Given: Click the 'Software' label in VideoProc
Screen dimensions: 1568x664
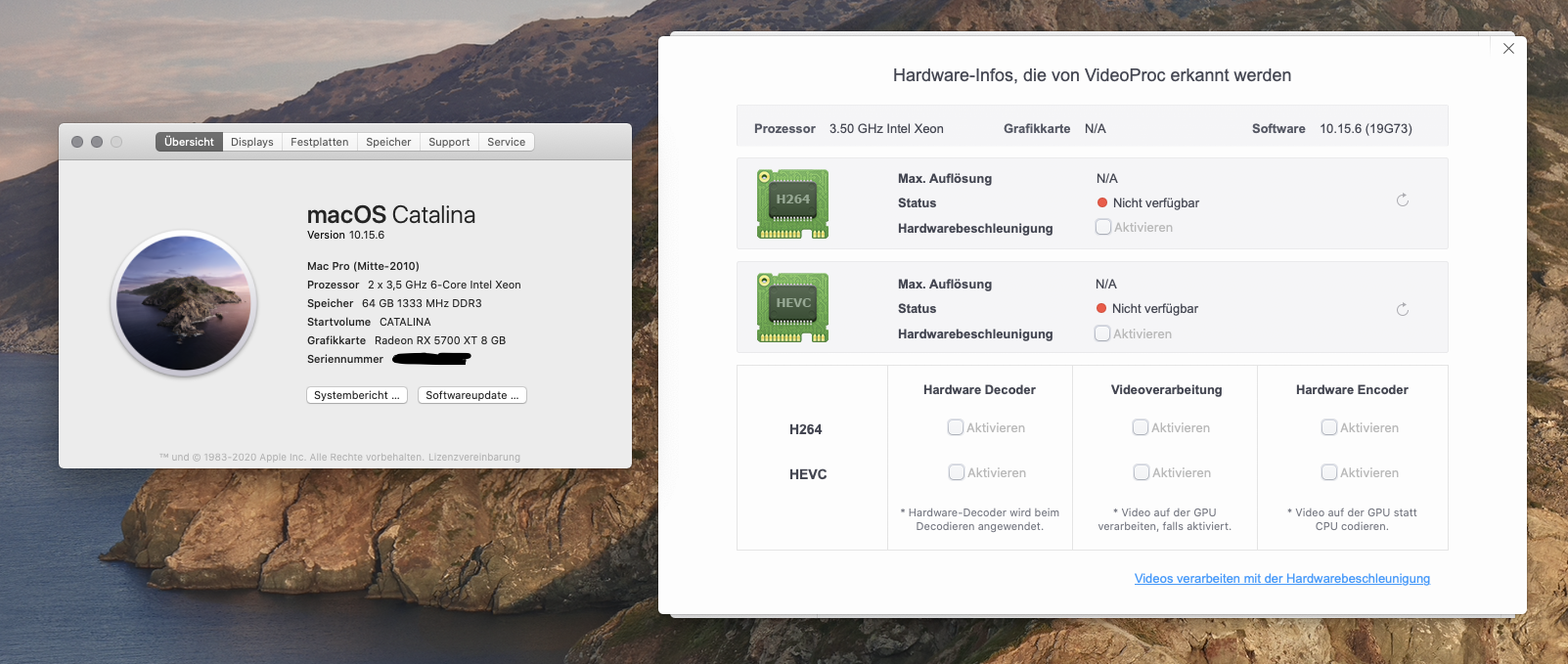Looking at the screenshot, I should [x=1278, y=128].
